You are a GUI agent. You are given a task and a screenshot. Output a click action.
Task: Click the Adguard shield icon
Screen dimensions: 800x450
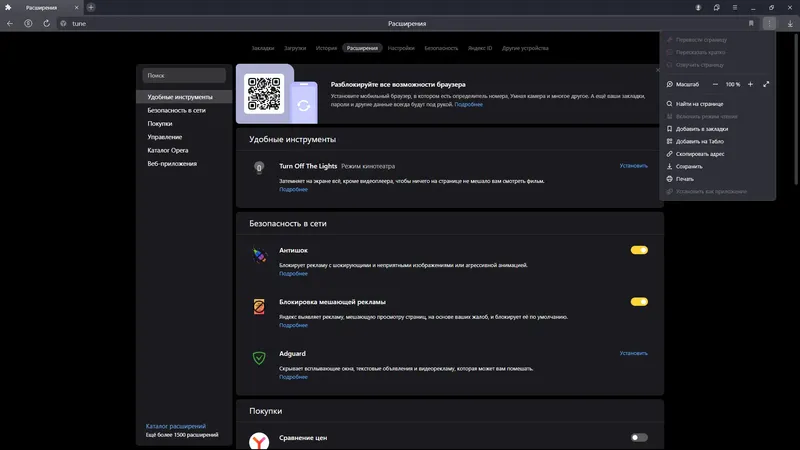[x=259, y=358]
